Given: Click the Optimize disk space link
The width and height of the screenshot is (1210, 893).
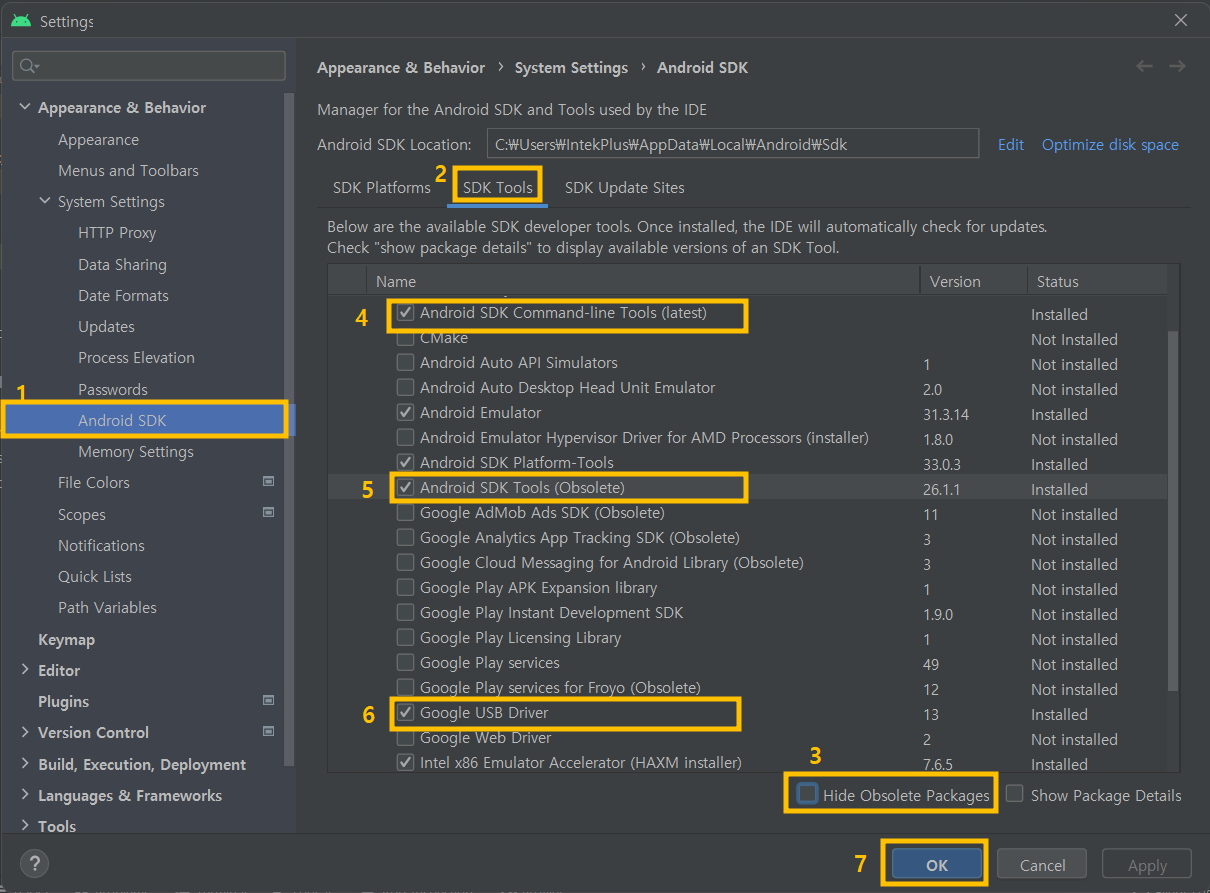Looking at the screenshot, I should pyautogui.click(x=1110, y=144).
